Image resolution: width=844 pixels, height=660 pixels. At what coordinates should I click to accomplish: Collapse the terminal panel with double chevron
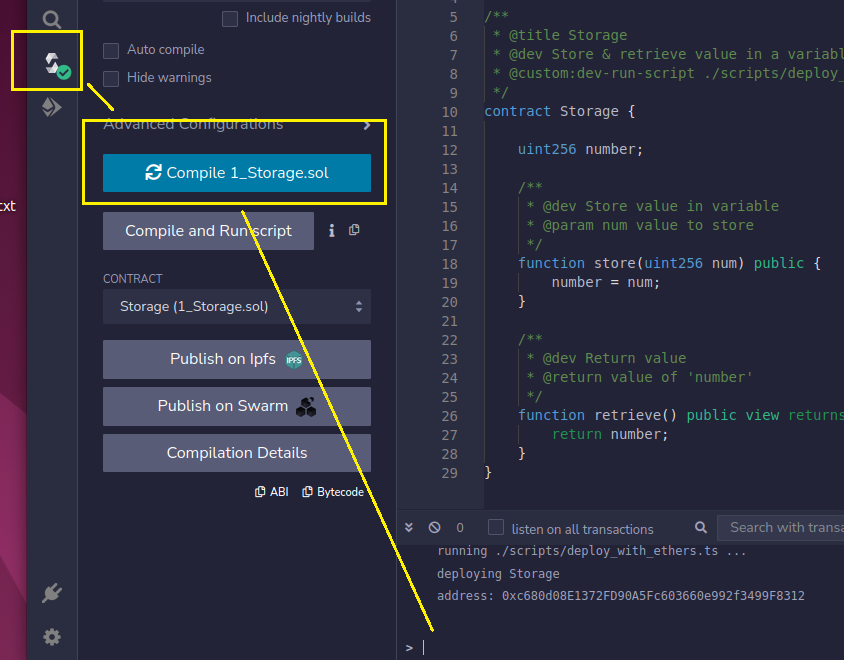[409, 527]
